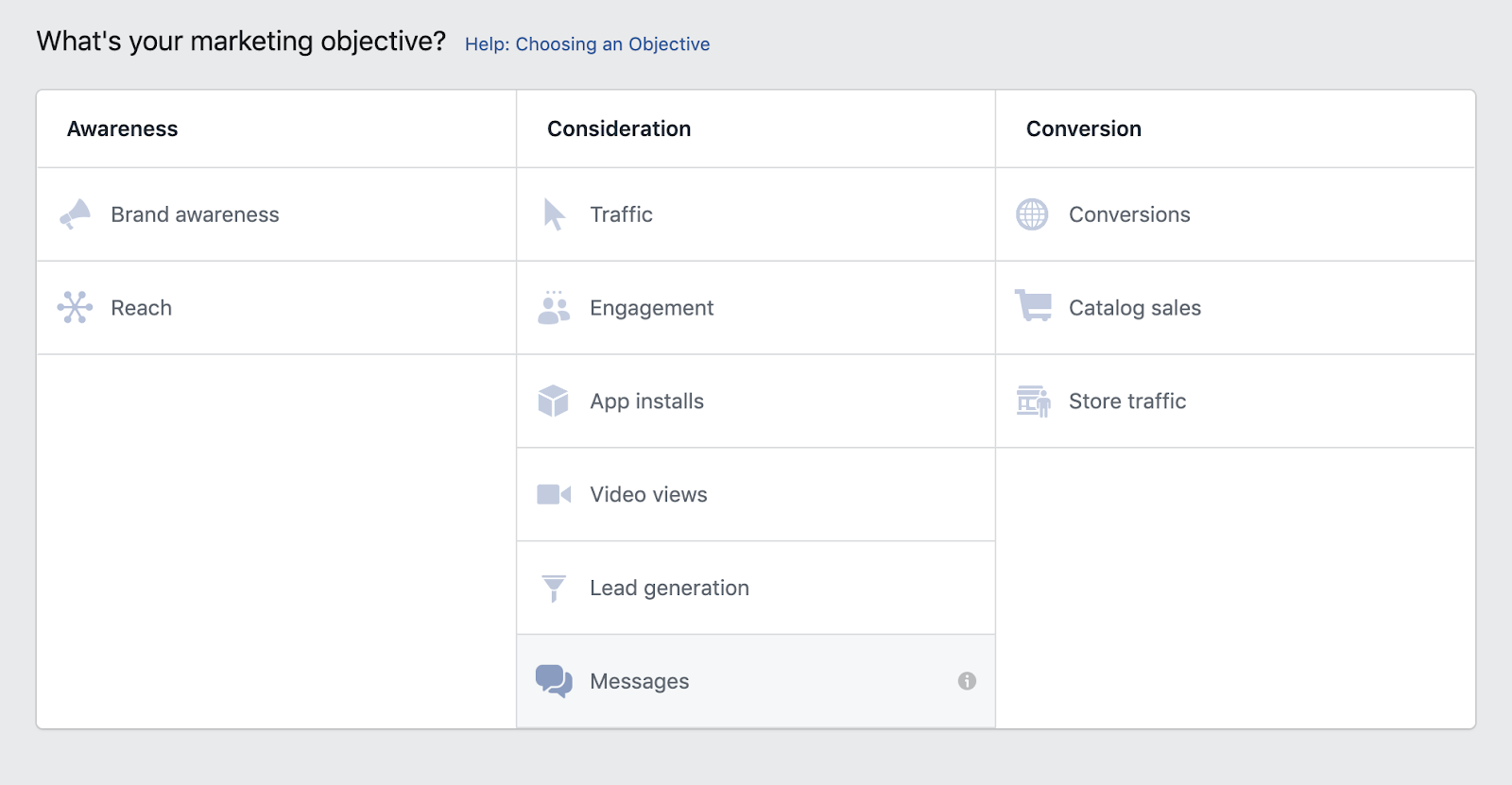Click the Traffic cursor arrow icon
Image resolution: width=1512 pixels, height=785 pixels.
pyautogui.click(x=555, y=214)
